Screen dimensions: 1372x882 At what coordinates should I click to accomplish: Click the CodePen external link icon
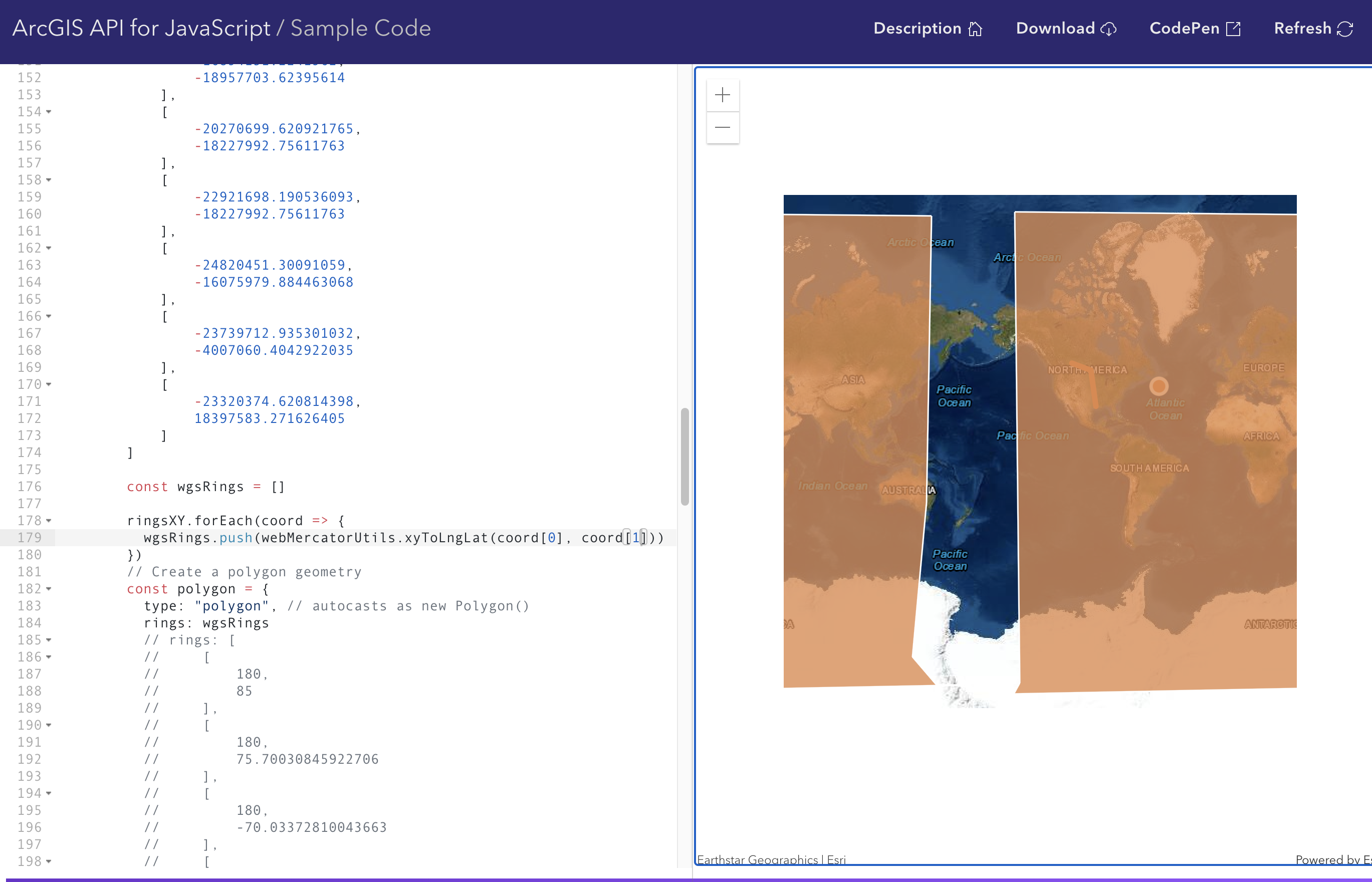coord(1233,29)
